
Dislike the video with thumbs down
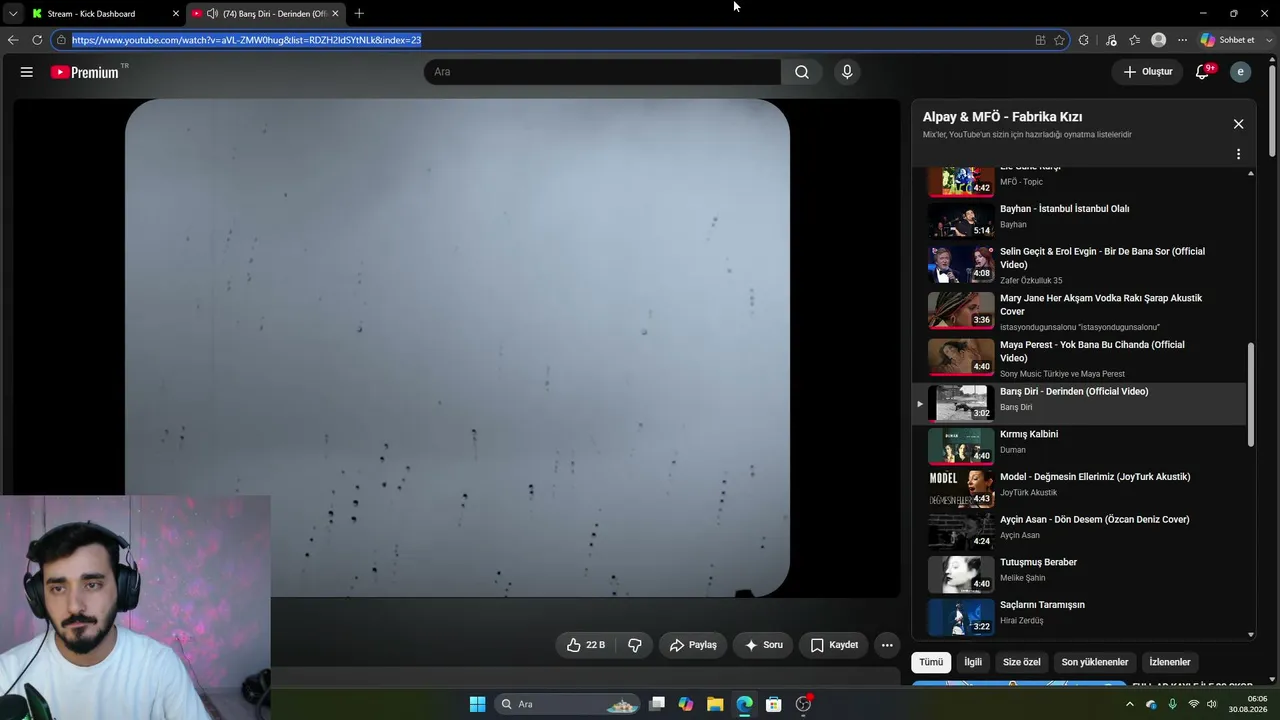pos(634,645)
